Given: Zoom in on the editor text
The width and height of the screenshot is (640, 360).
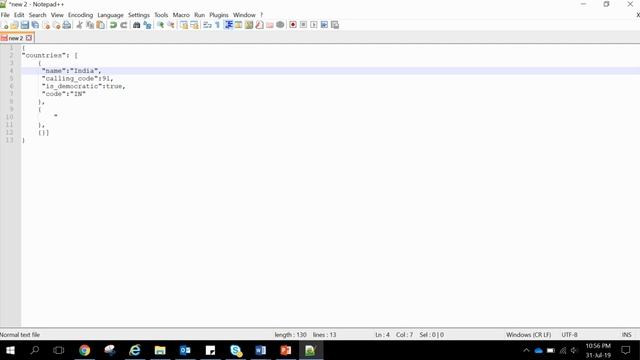Looking at the screenshot, I should (160, 25).
